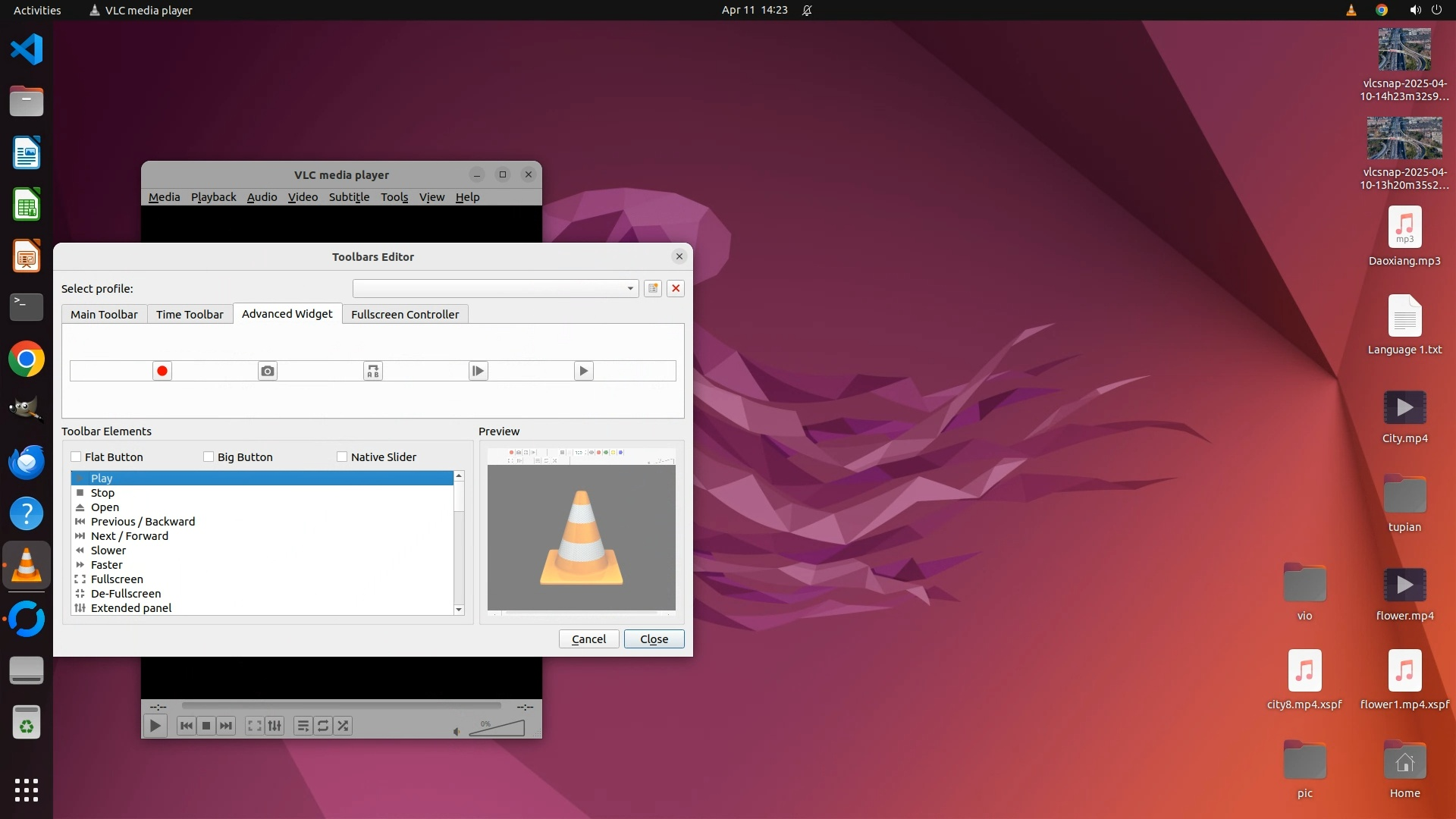Enable the Flat Button checkbox
Screen dimensions: 1456x819
pos(76,457)
